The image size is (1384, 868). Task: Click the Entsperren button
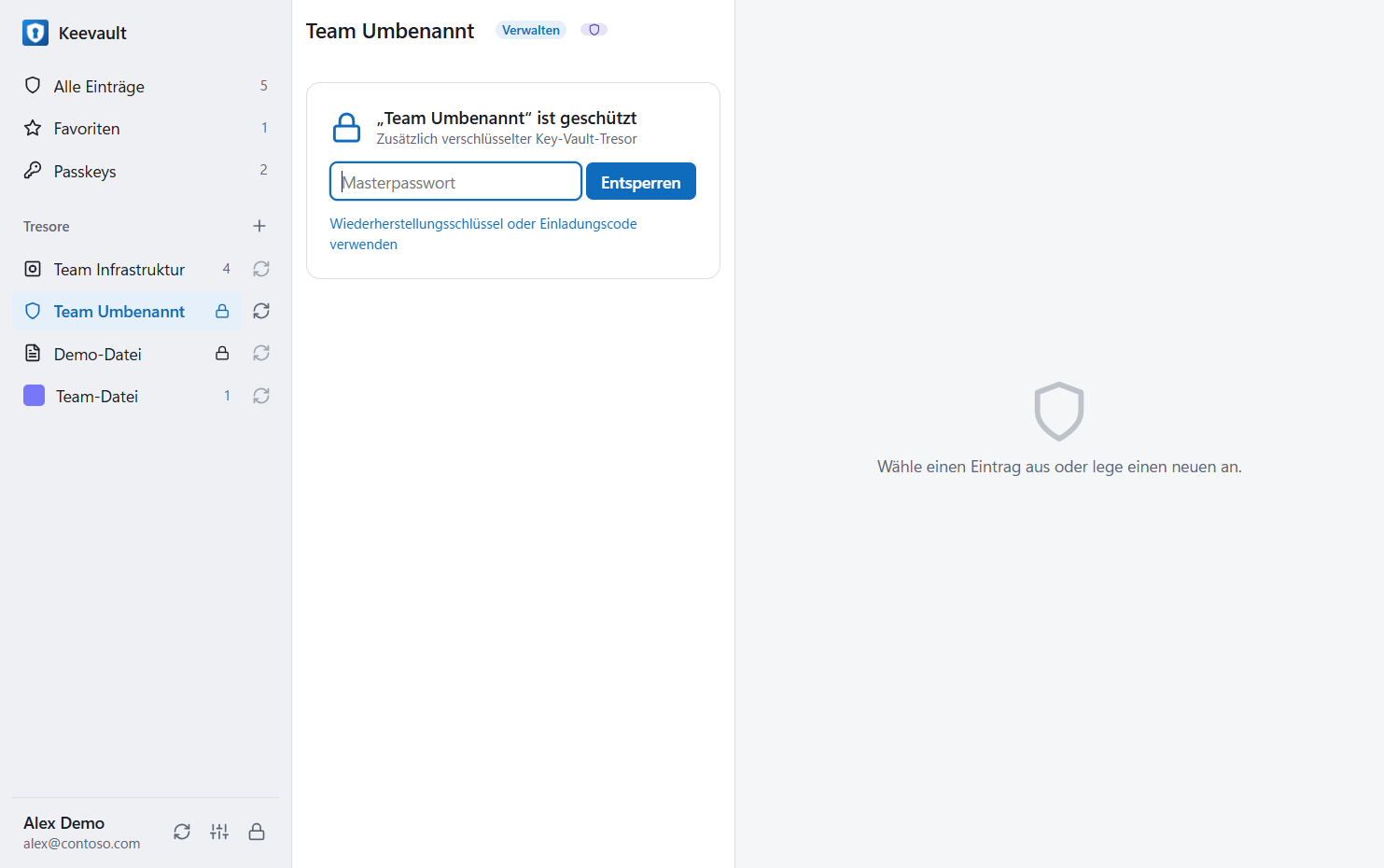click(x=641, y=181)
